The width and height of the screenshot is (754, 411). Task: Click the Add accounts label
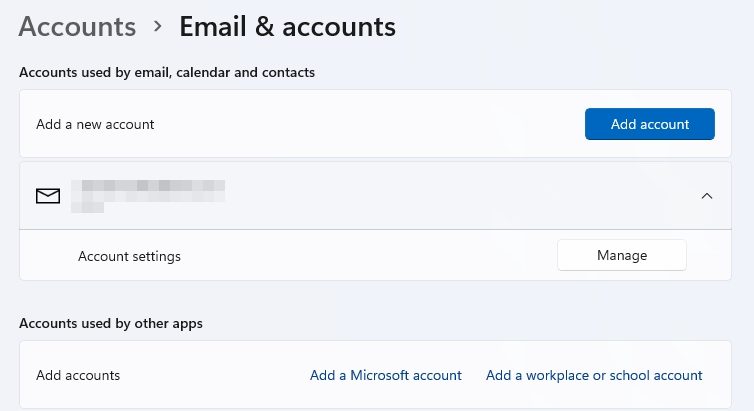click(78, 375)
